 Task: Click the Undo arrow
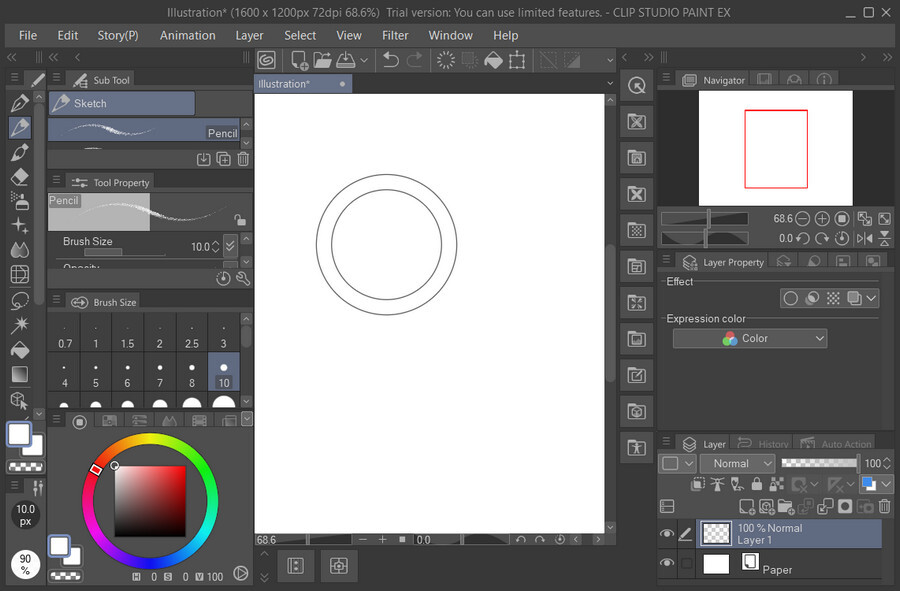point(391,60)
